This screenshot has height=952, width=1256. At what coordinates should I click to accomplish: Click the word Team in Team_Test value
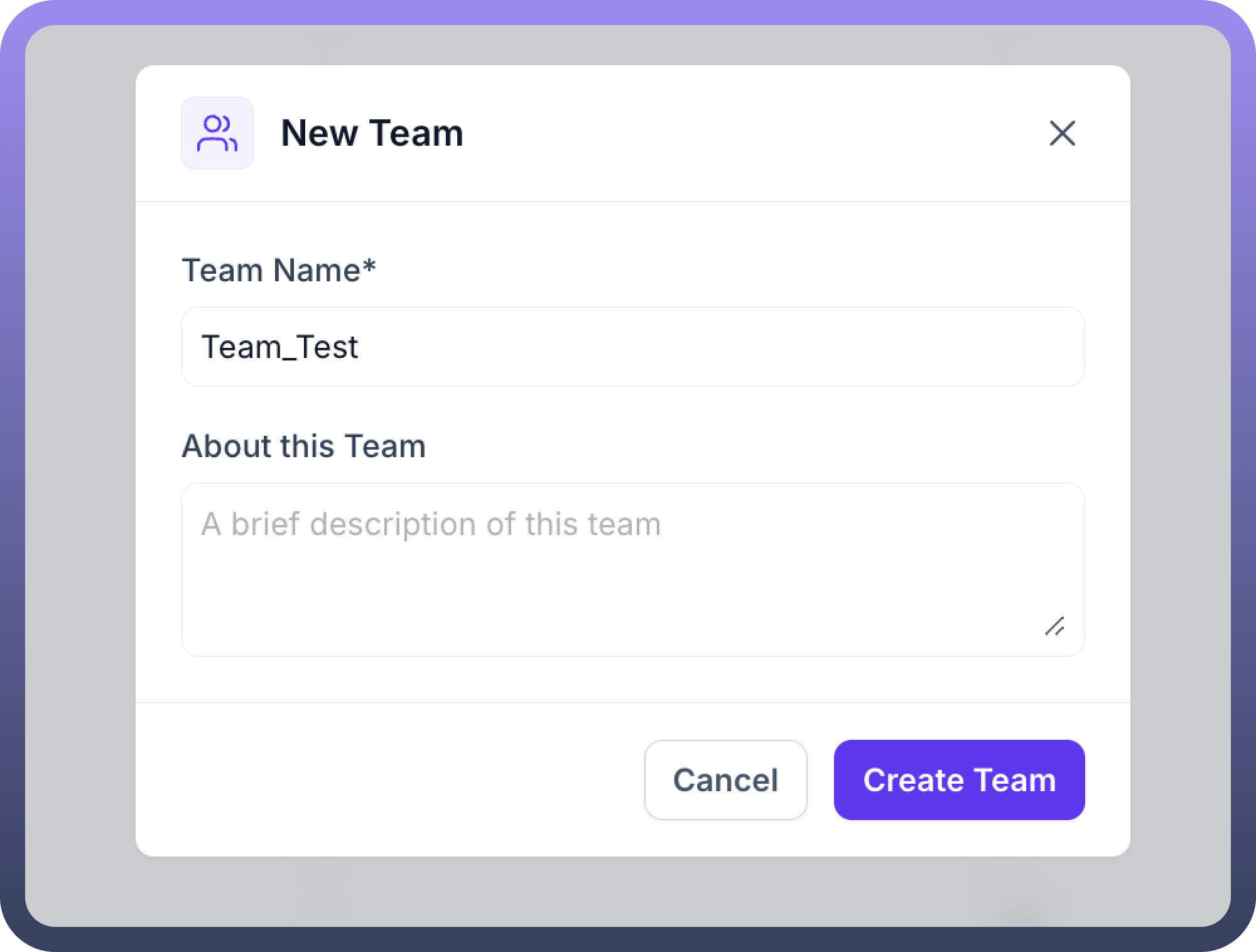(x=241, y=347)
